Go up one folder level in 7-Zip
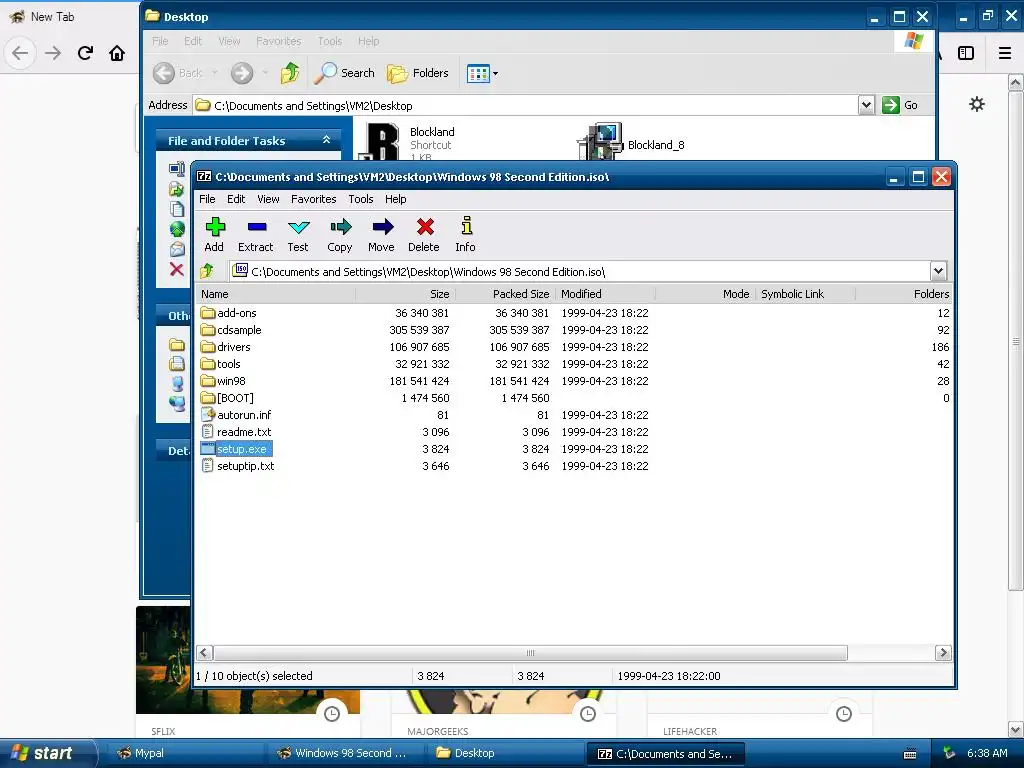Screen dimensions: 1024x768 [x=207, y=270]
